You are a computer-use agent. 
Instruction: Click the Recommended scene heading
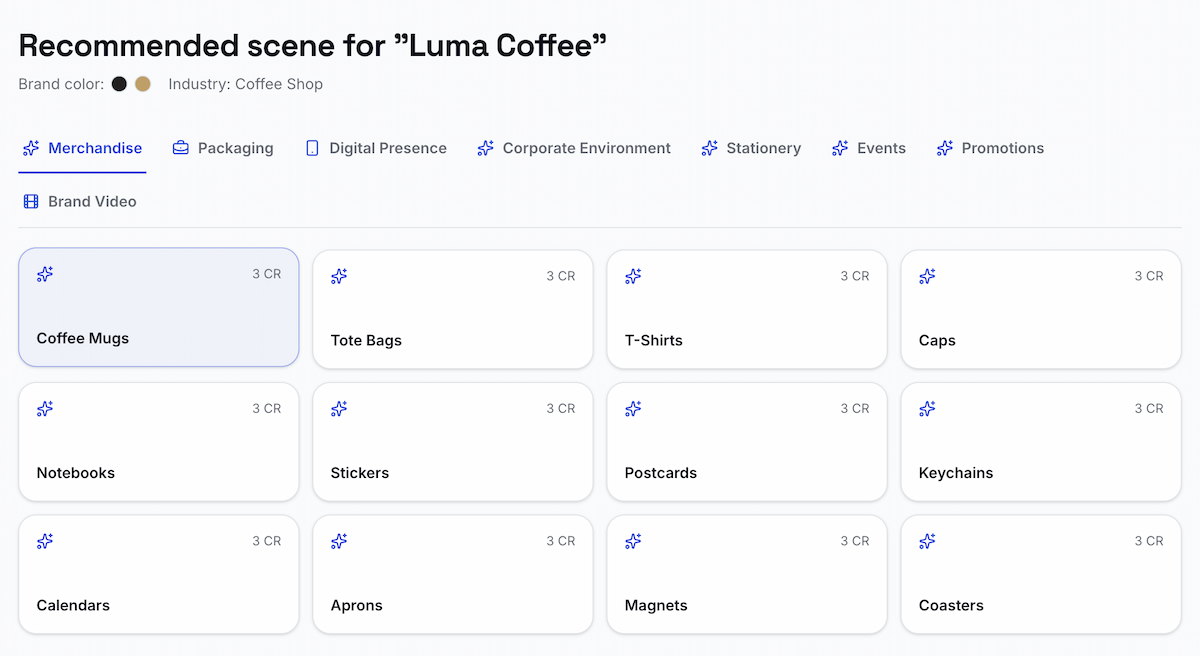(x=313, y=45)
